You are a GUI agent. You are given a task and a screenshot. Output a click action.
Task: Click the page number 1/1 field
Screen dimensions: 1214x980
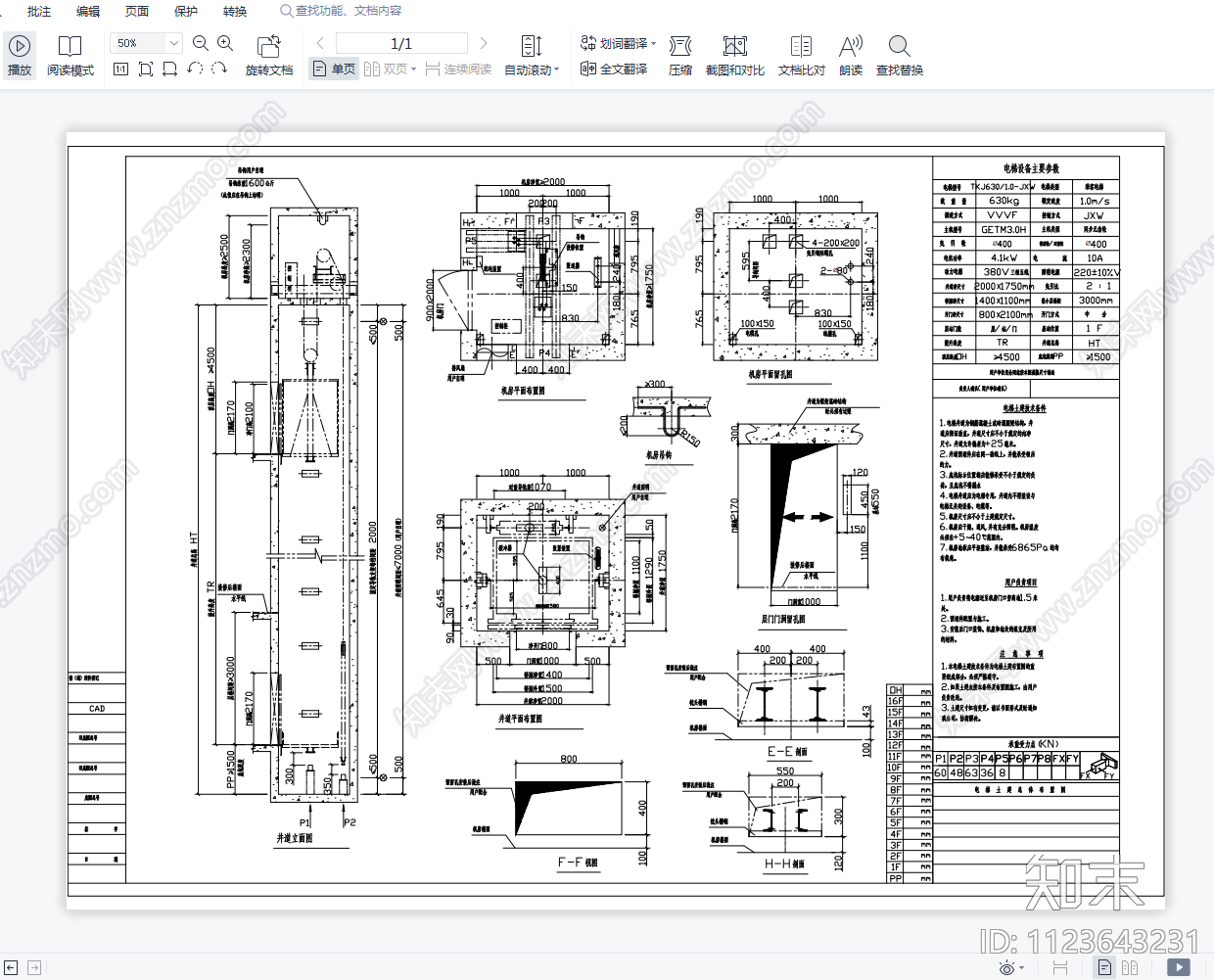click(401, 43)
